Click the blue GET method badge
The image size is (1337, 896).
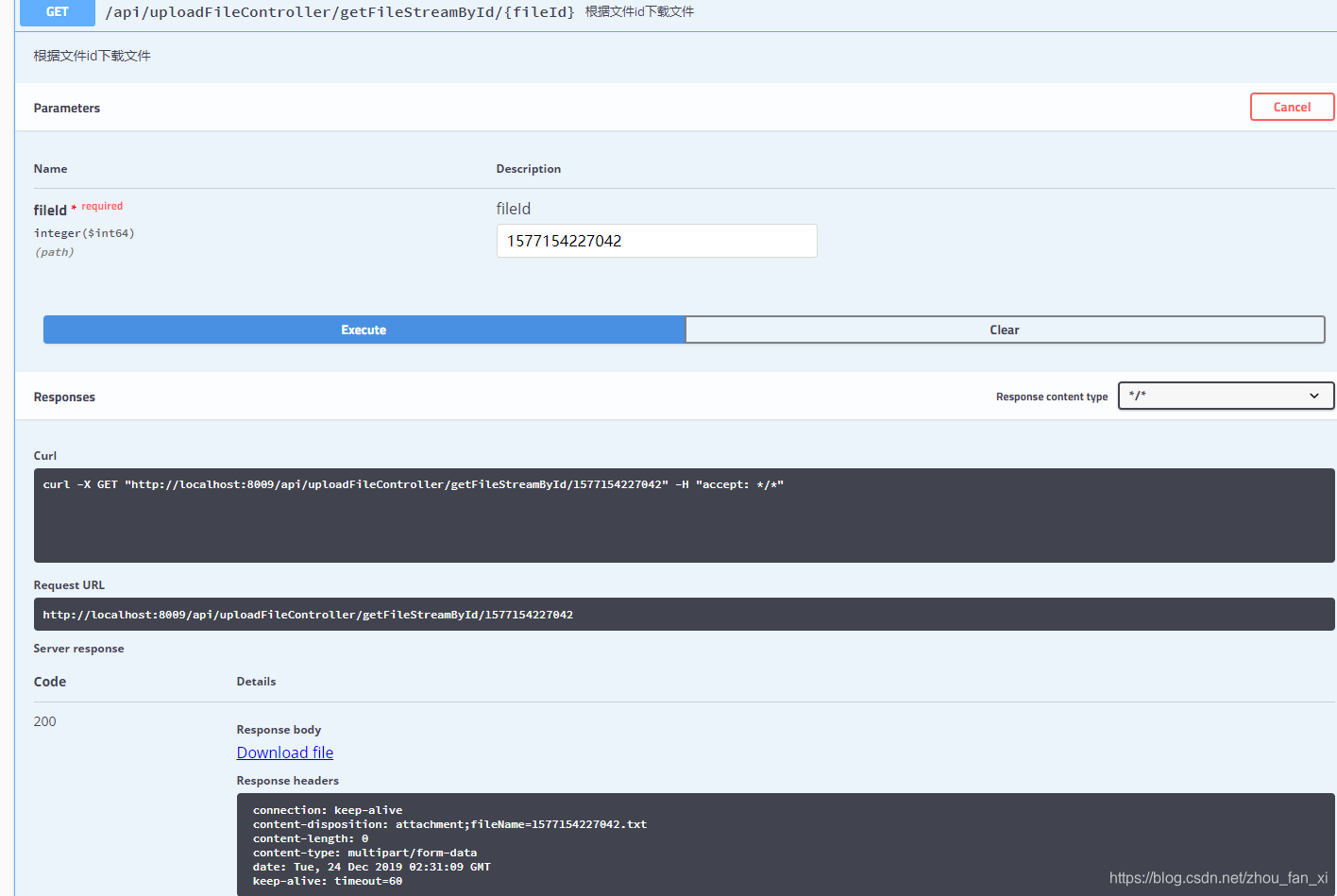coord(57,12)
